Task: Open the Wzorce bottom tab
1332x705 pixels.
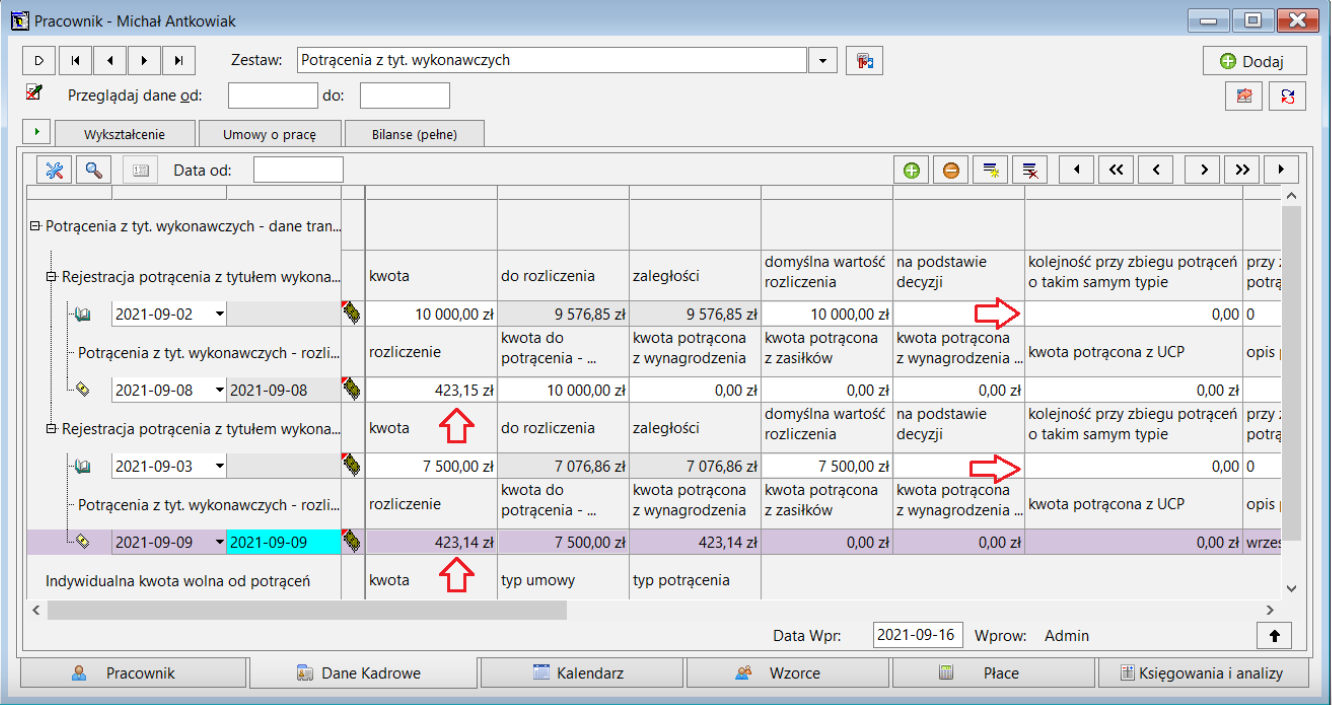Action: click(787, 673)
